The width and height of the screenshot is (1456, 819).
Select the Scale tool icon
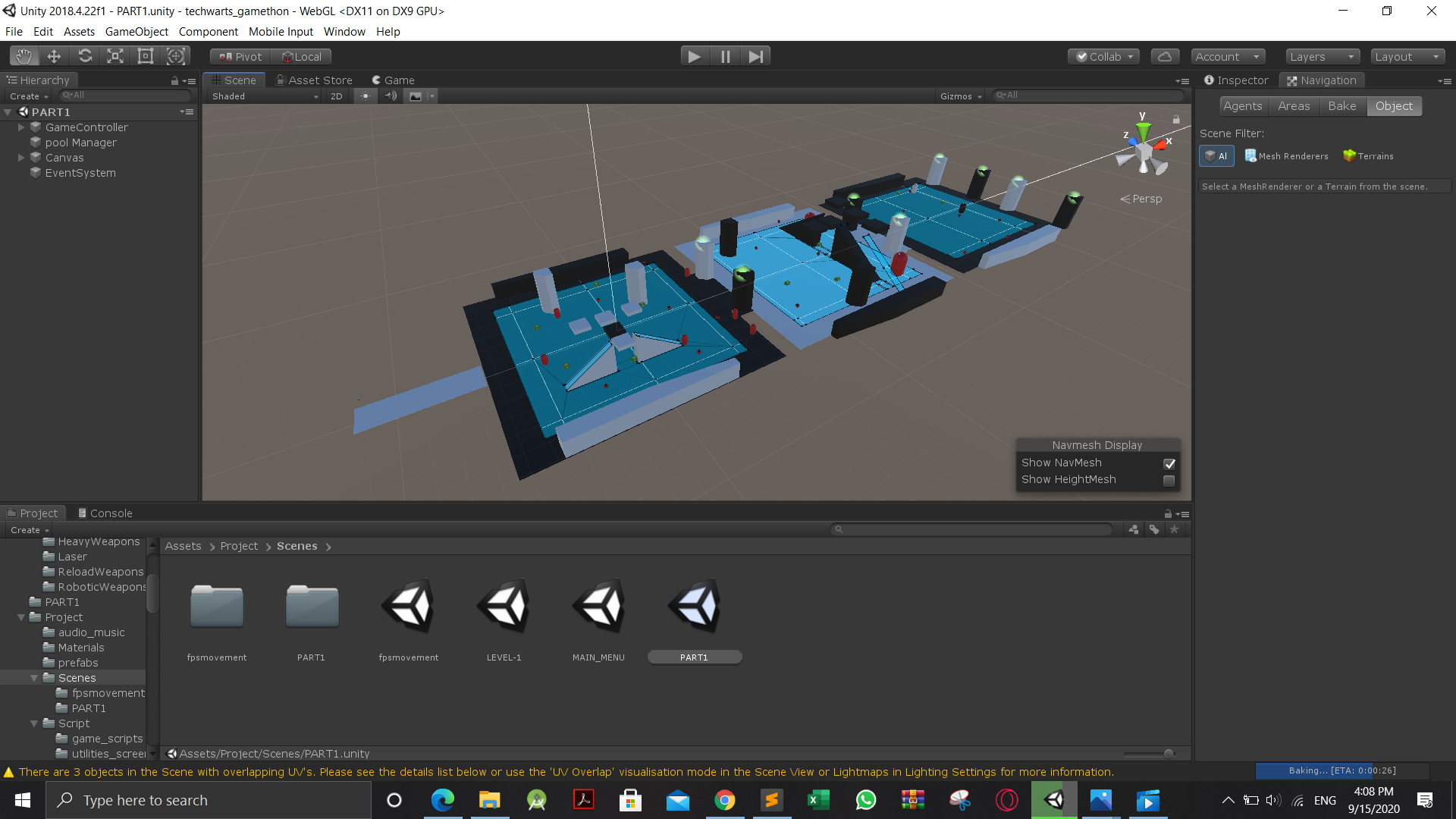coord(115,56)
